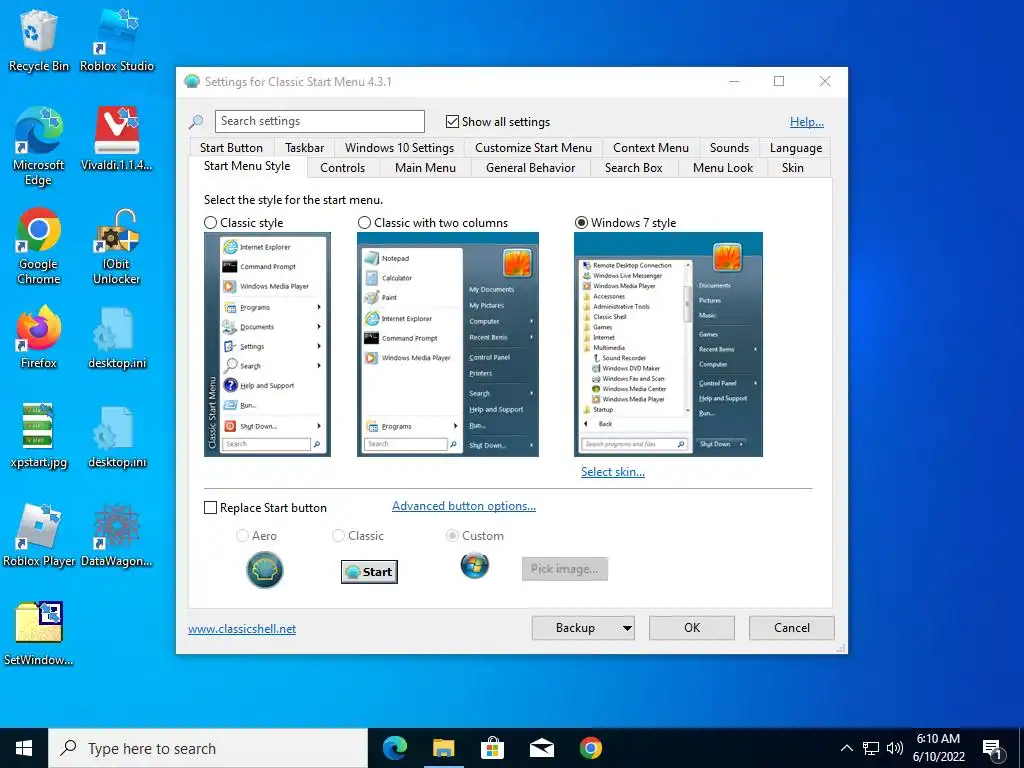This screenshot has width=1024, height=768.
Task: Click the Cancel button
Action: click(x=792, y=628)
